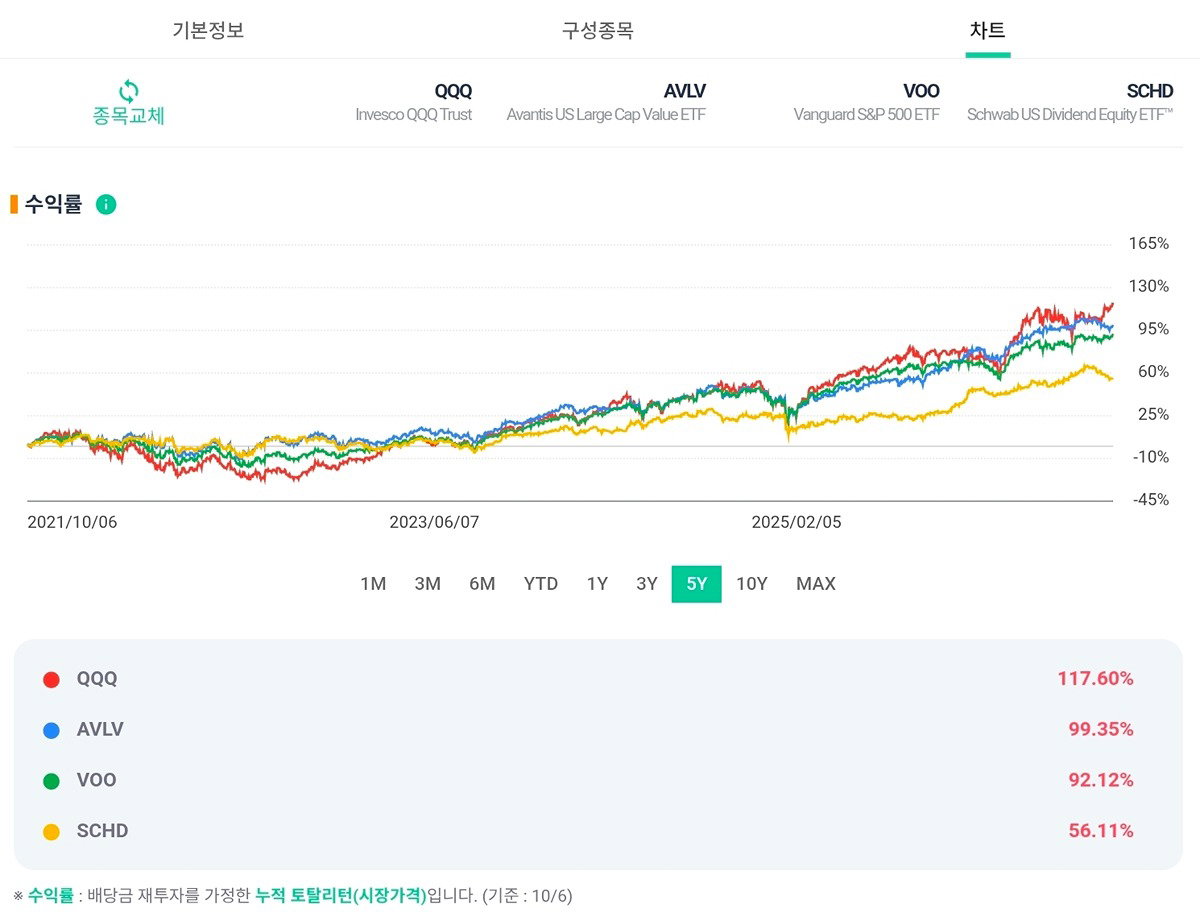This screenshot has height=917, width=1200.
Task: Click the AVLV legend label
Action: coord(100,730)
